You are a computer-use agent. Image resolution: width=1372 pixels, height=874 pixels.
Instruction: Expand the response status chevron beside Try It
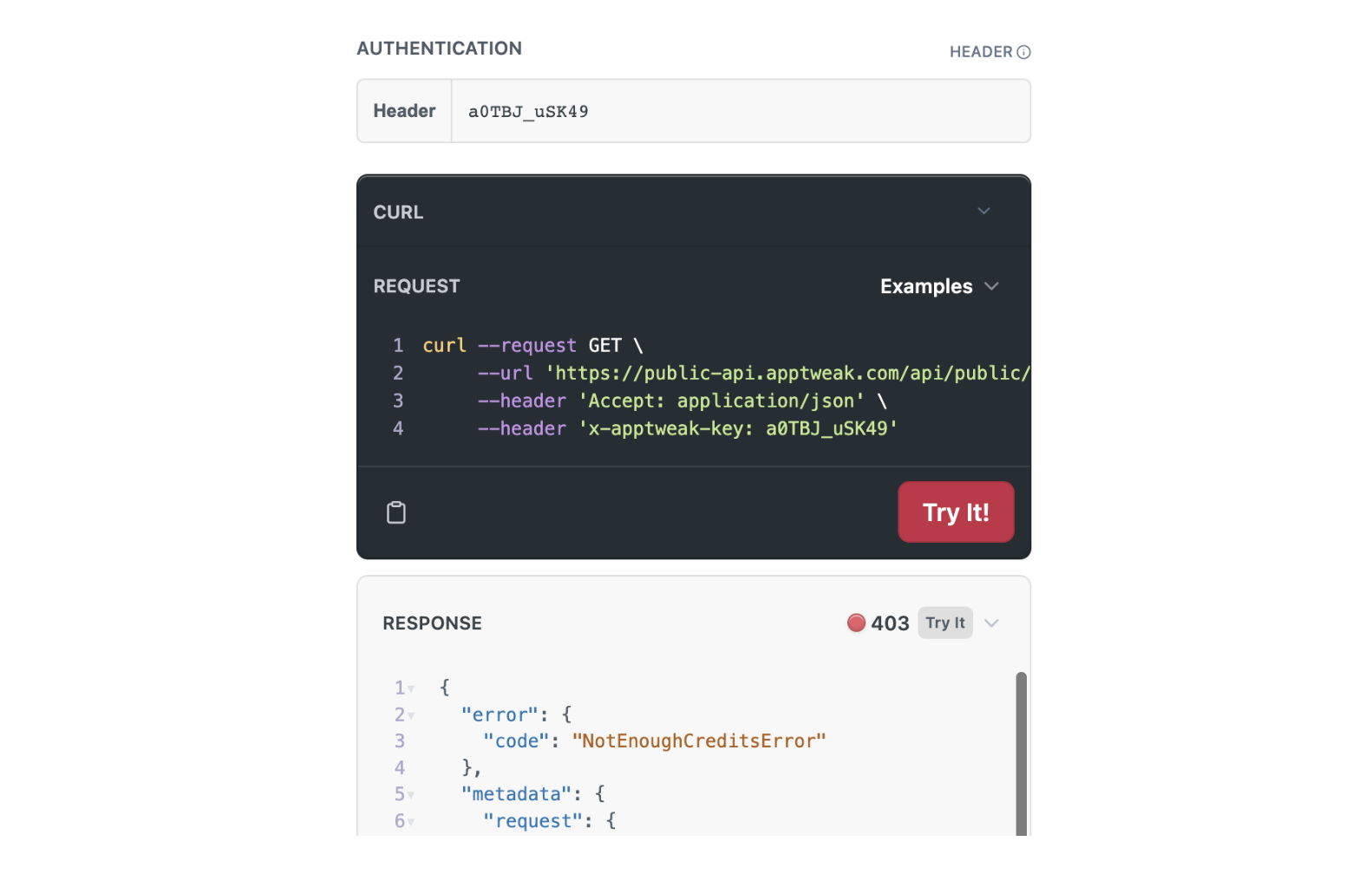coord(992,623)
